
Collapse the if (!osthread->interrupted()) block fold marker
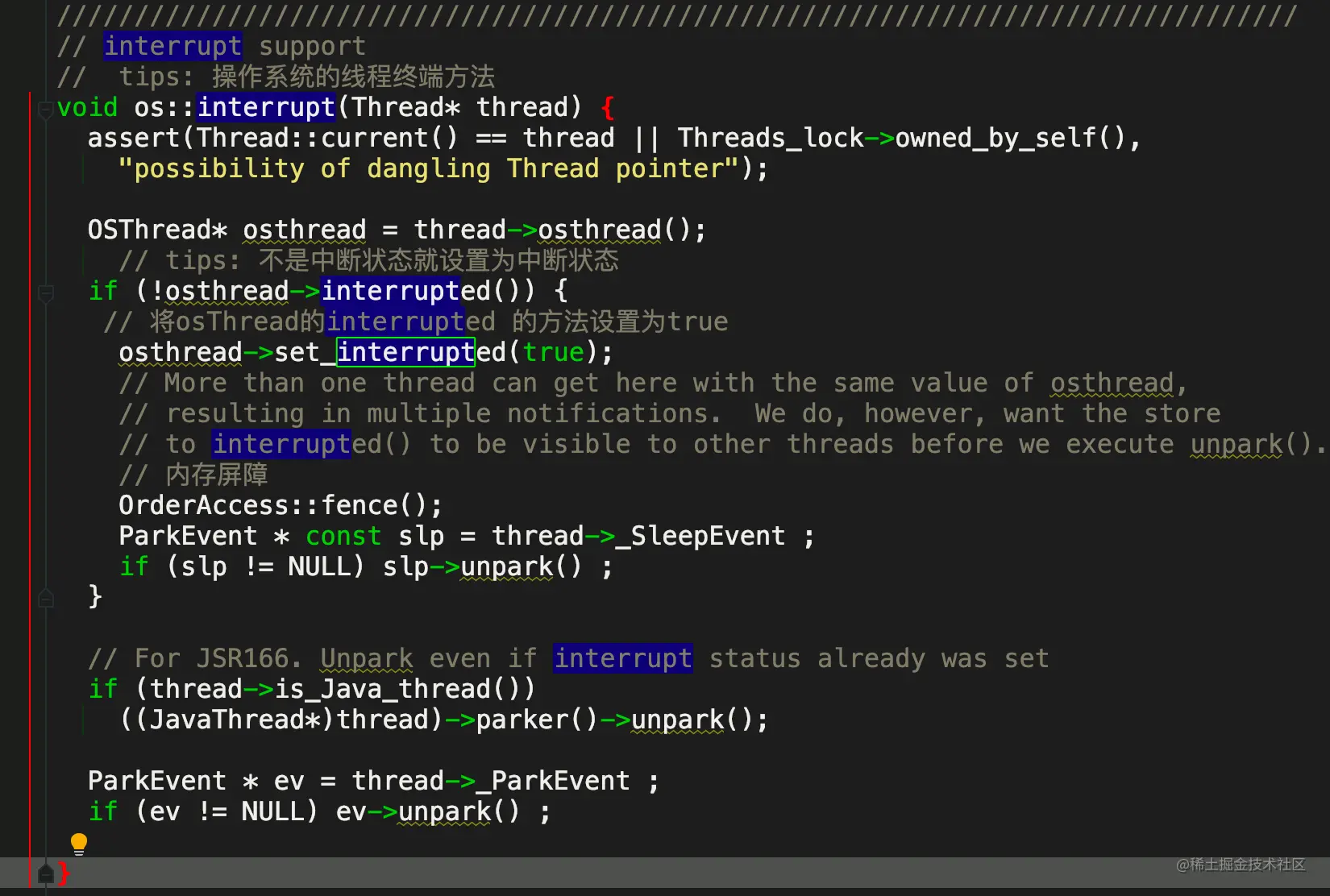pyautogui.click(x=46, y=292)
